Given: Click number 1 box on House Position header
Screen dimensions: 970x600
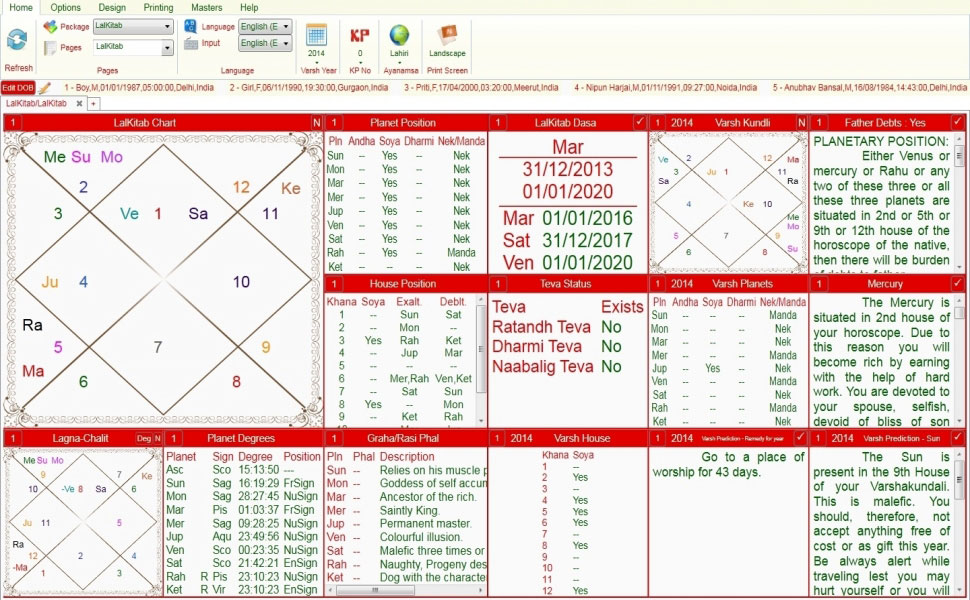Looking at the screenshot, I should (333, 283).
